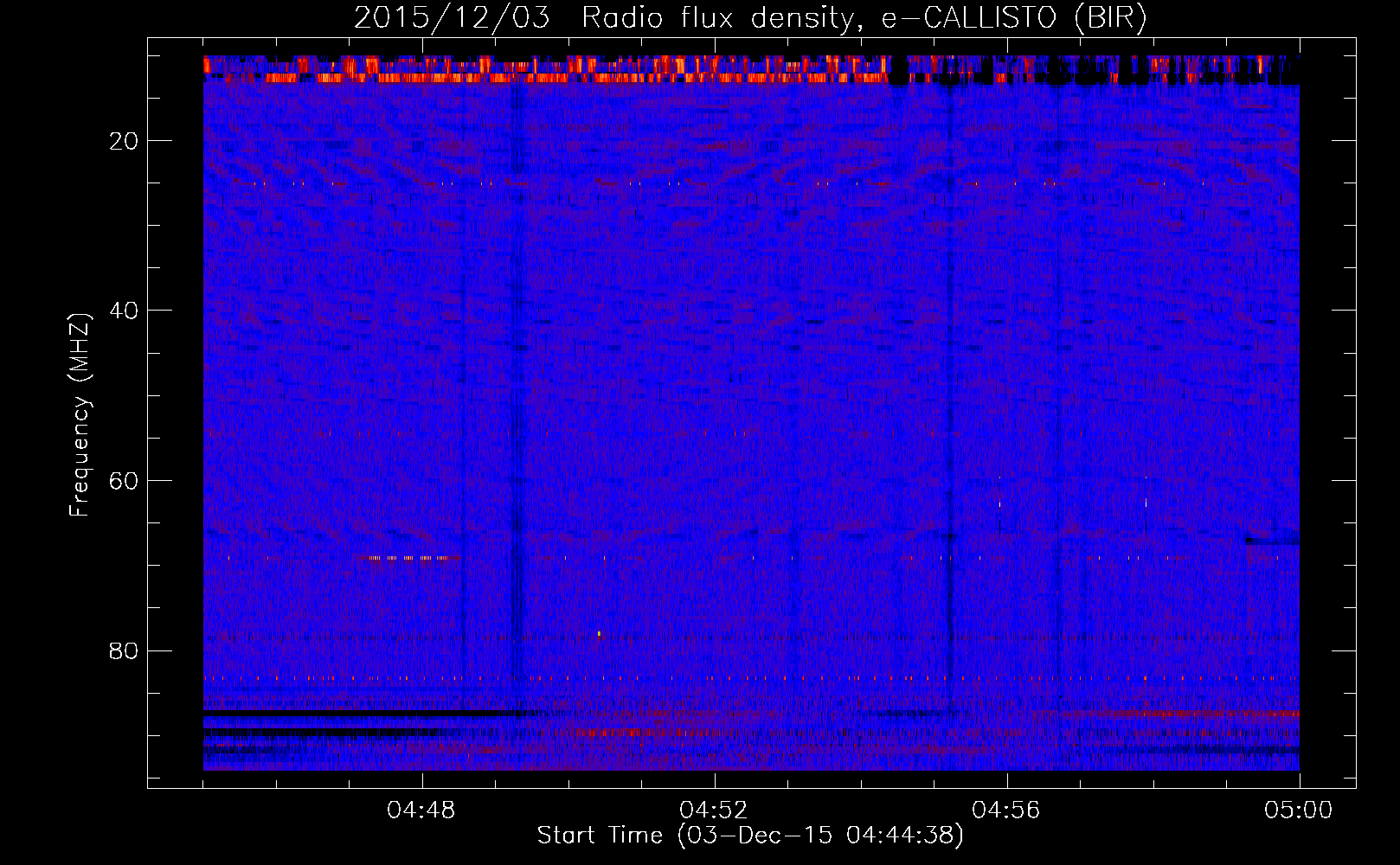Click the "Frequency (MHZ)" axis label
The image size is (1400, 865).
pyautogui.click(x=80, y=415)
